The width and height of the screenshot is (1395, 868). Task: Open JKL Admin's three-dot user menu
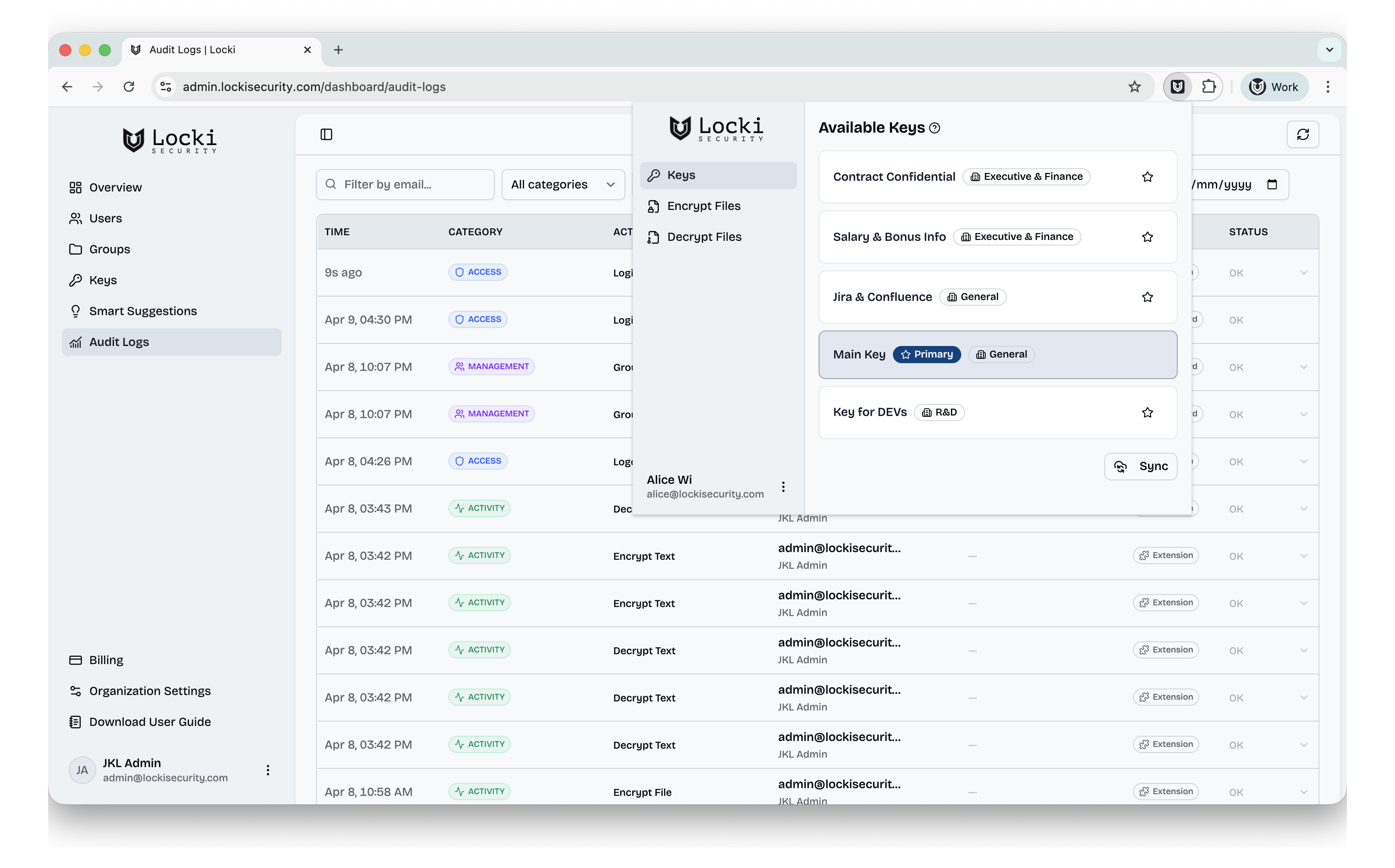click(x=268, y=770)
